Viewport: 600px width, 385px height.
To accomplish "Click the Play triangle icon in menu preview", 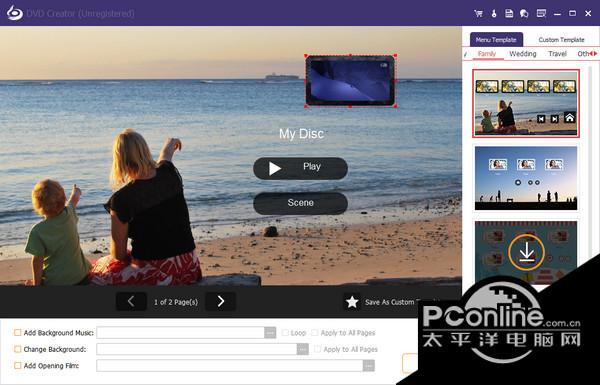I will tap(274, 168).
